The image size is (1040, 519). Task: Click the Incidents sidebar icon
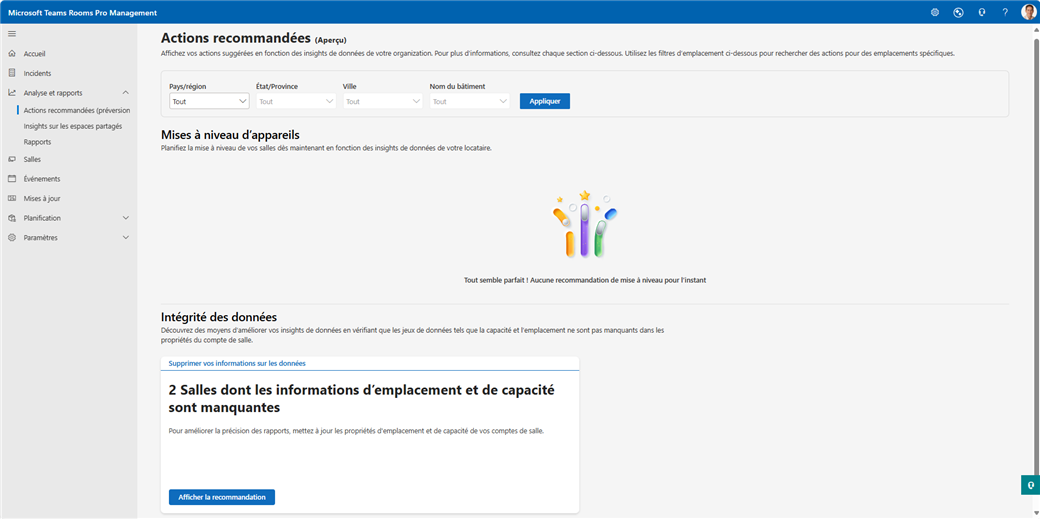tap(12, 73)
